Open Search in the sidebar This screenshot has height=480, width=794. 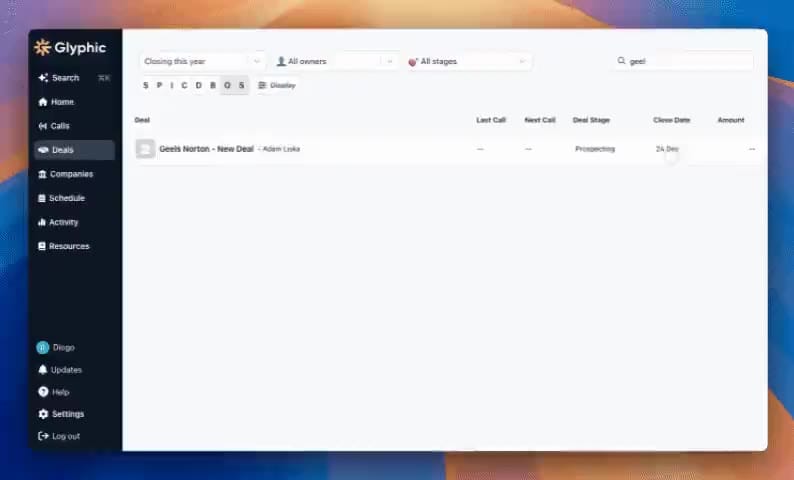point(74,78)
